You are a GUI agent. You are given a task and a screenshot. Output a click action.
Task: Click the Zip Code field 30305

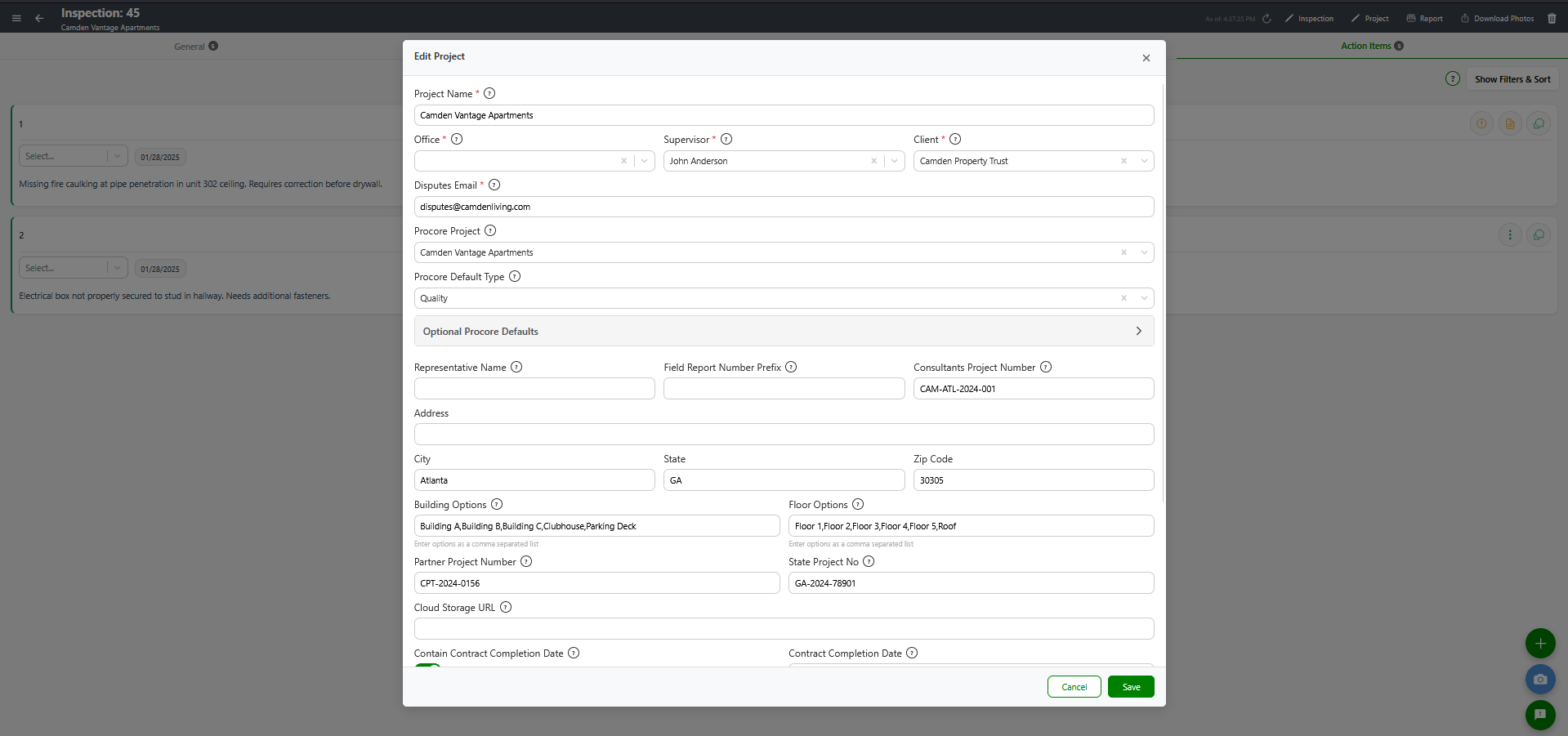pyautogui.click(x=1034, y=480)
